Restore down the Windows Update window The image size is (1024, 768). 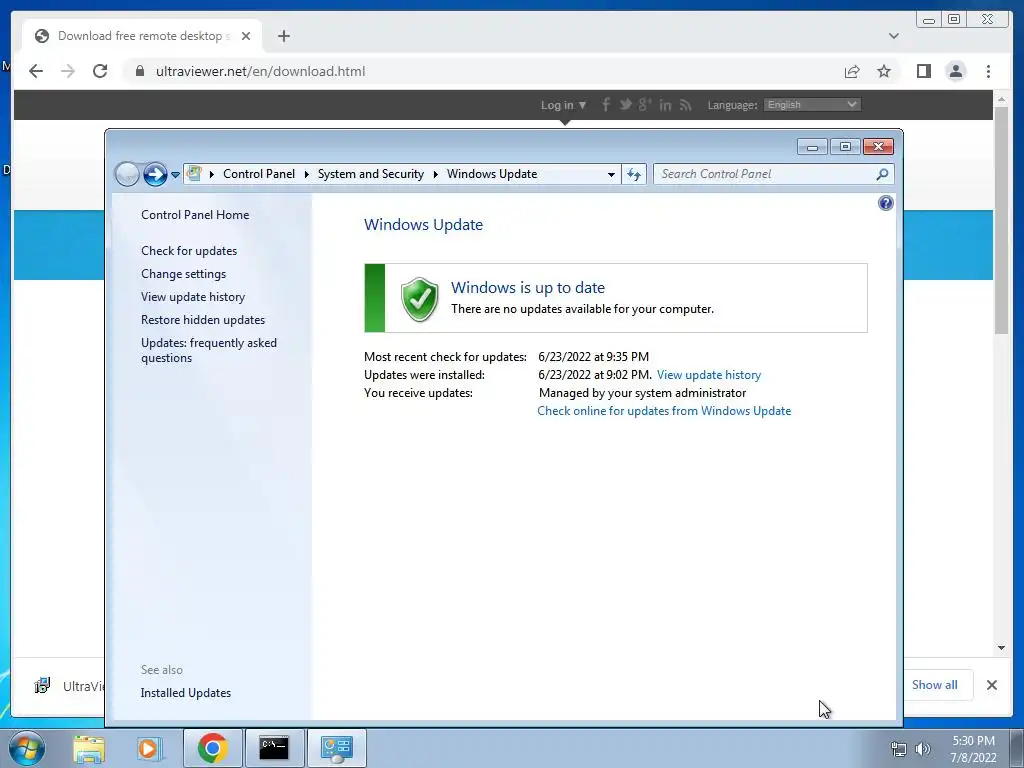[845, 146]
